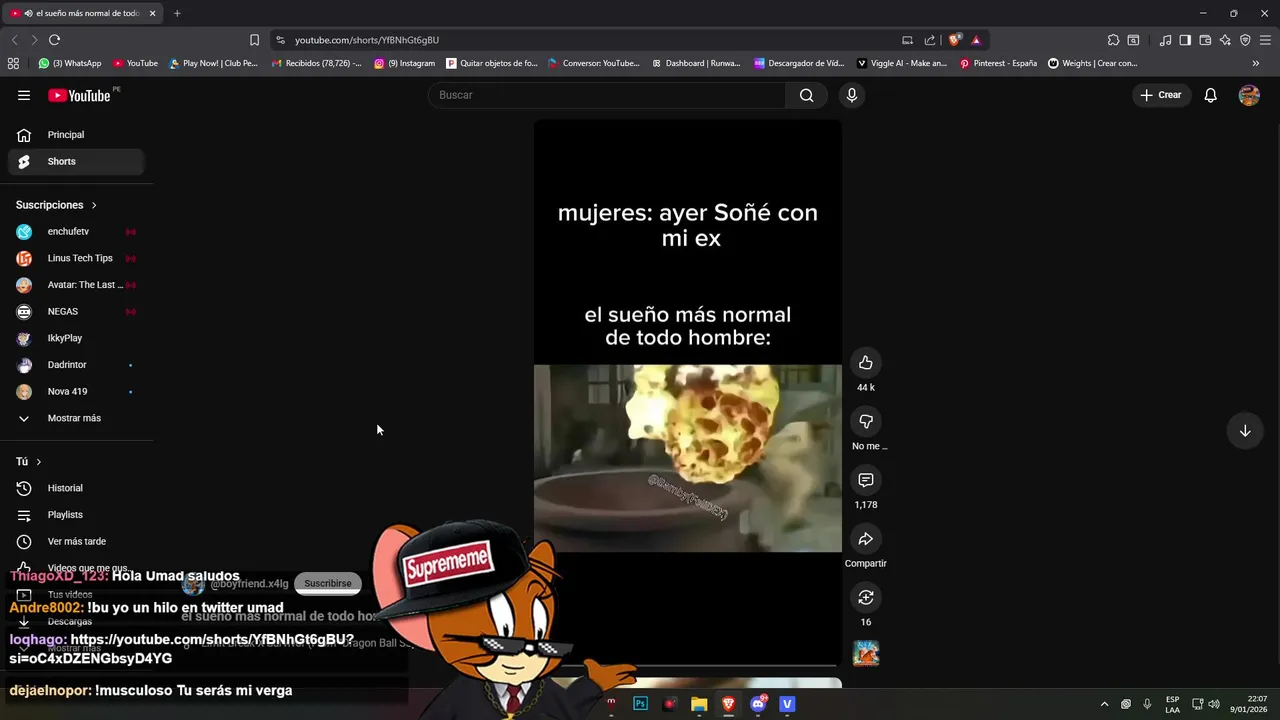Open media playlist music note icon
Screen dimensions: 1280x720
pyautogui.click(x=1165, y=40)
